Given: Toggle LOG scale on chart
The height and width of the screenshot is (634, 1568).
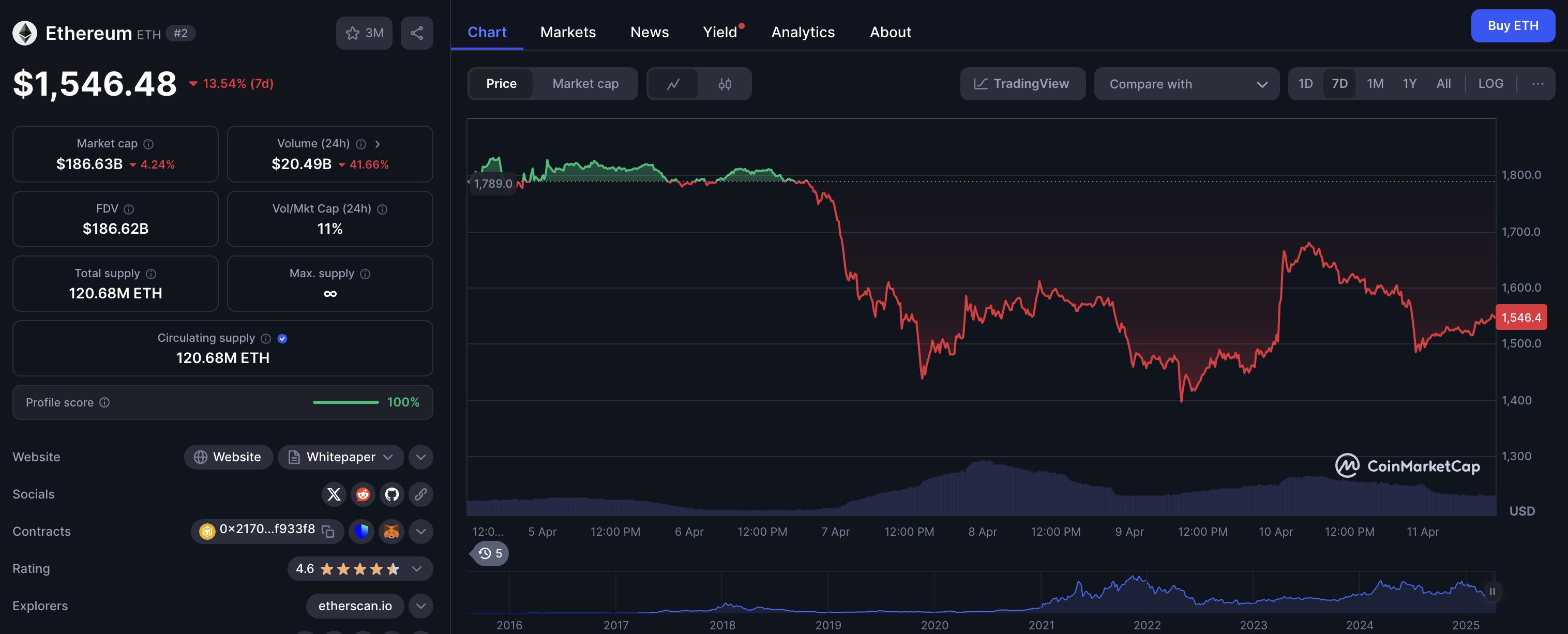Looking at the screenshot, I should 1491,83.
